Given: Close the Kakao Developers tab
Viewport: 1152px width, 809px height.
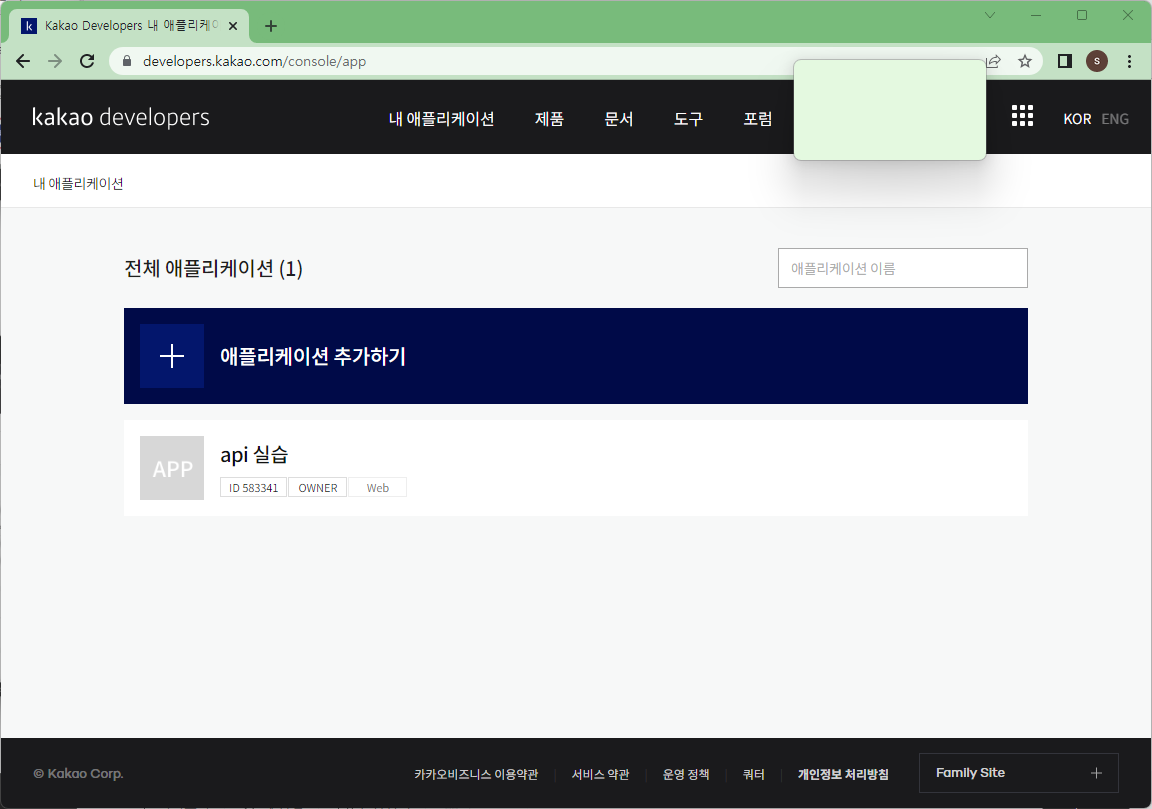Looking at the screenshot, I should (233, 26).
